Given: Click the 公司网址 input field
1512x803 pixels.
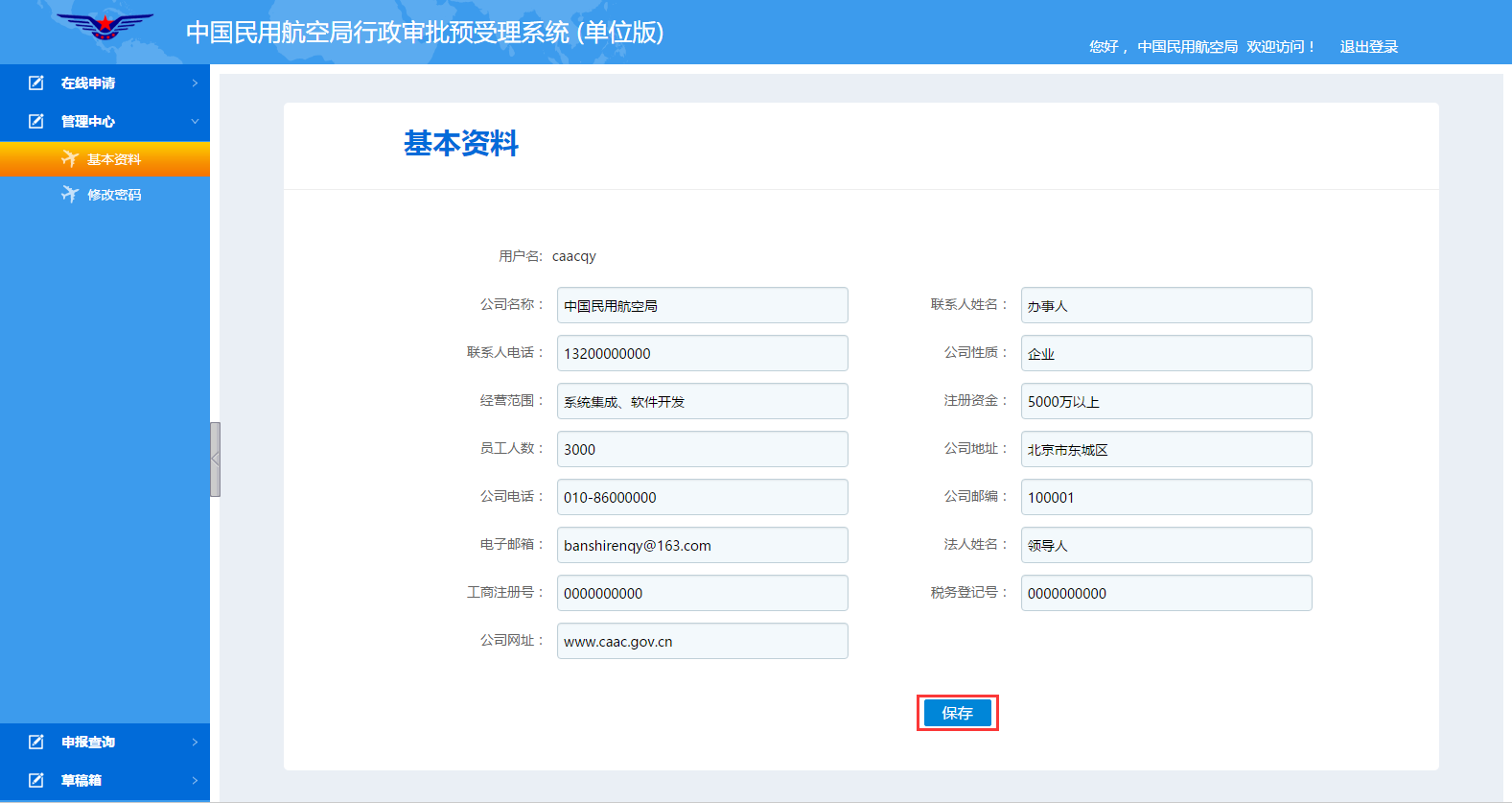Looking at the screenshot, I should click(x=703, y=641).
